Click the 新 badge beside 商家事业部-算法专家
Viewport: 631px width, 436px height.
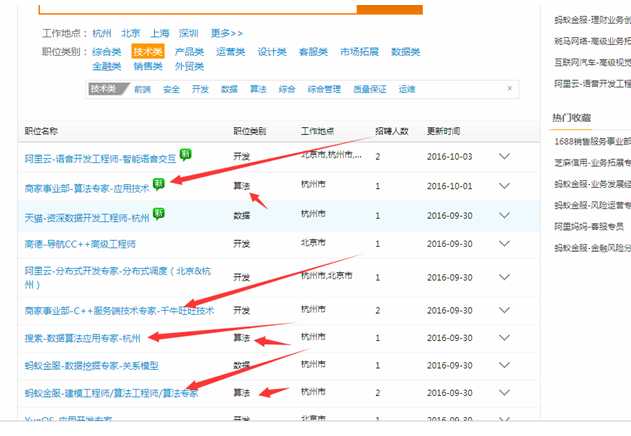click(159, 184)
